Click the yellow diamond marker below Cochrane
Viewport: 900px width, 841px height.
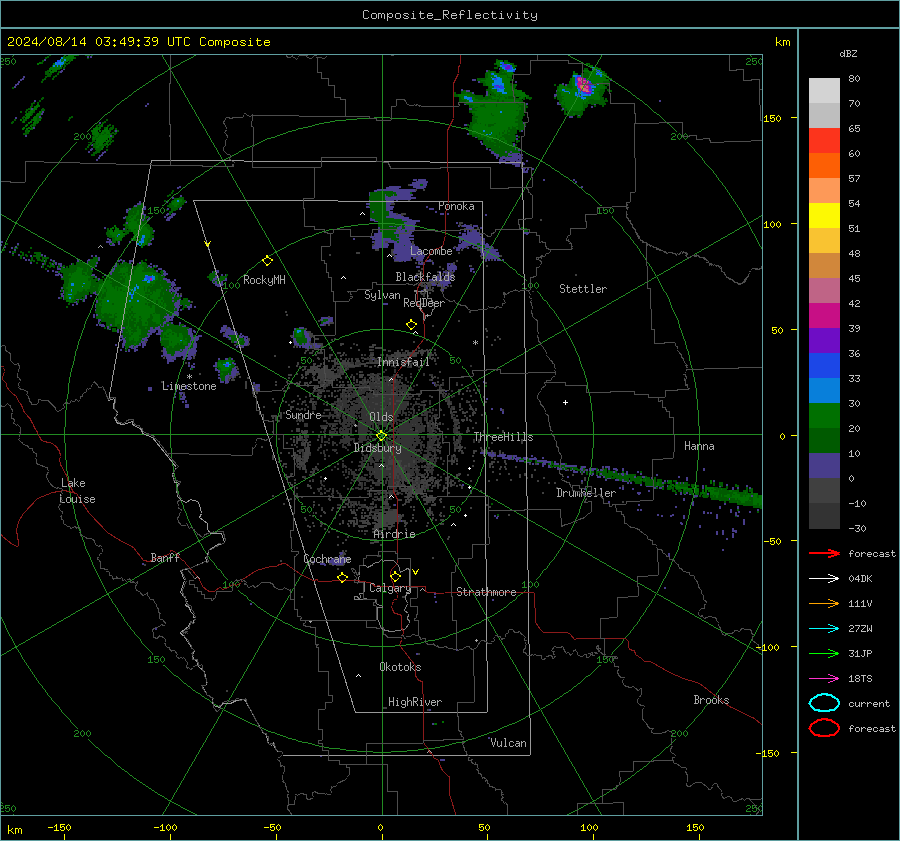pyautogui.click(x=343, y=578)
